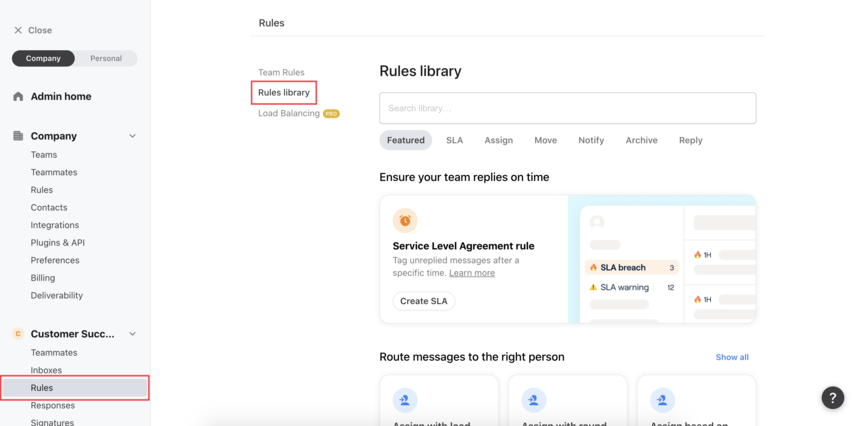The image size is (860, 426).
Task: Click the Company section heading
Action: click(x=54, y=136)
